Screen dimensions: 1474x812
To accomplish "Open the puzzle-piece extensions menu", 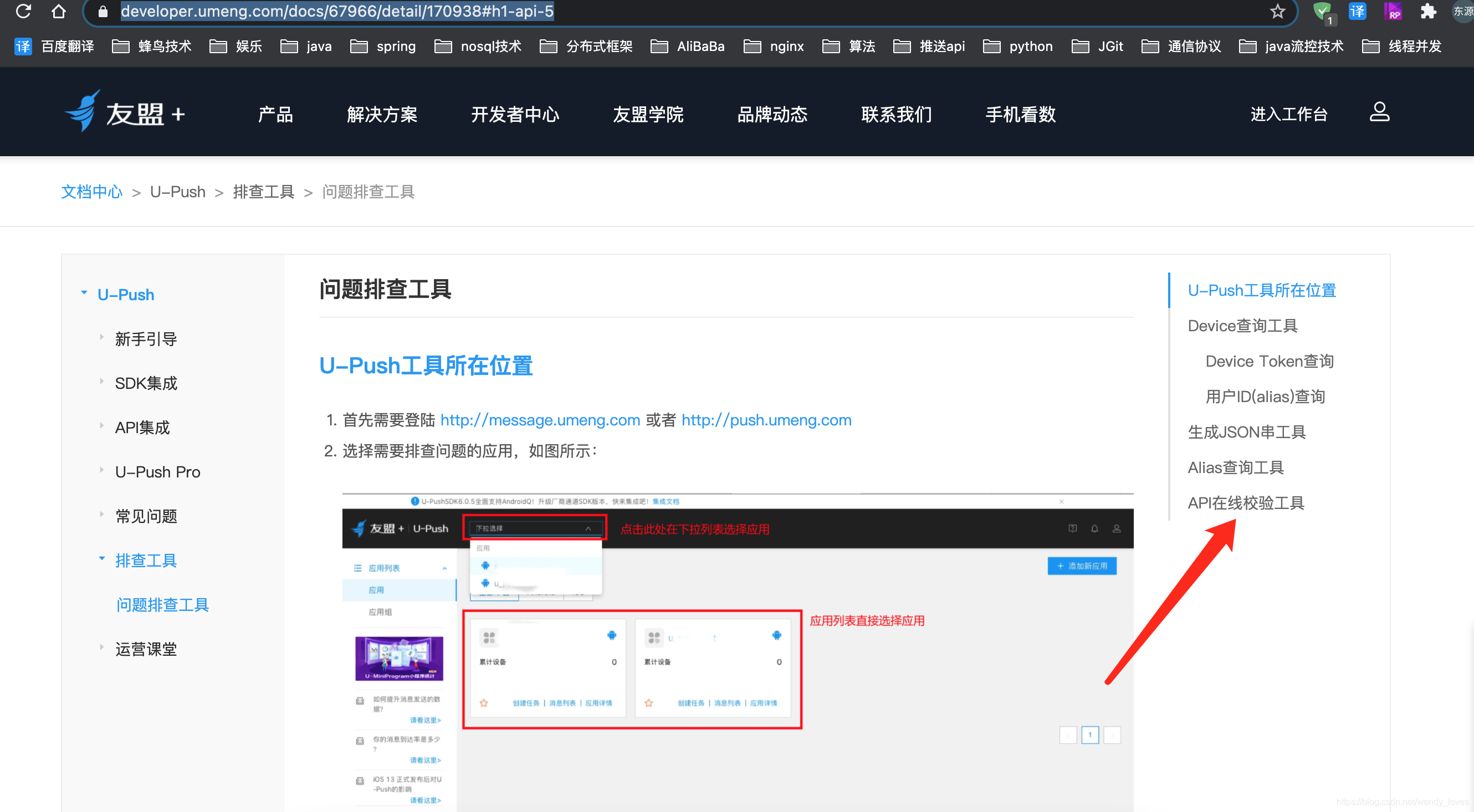I will point(1427,11).
